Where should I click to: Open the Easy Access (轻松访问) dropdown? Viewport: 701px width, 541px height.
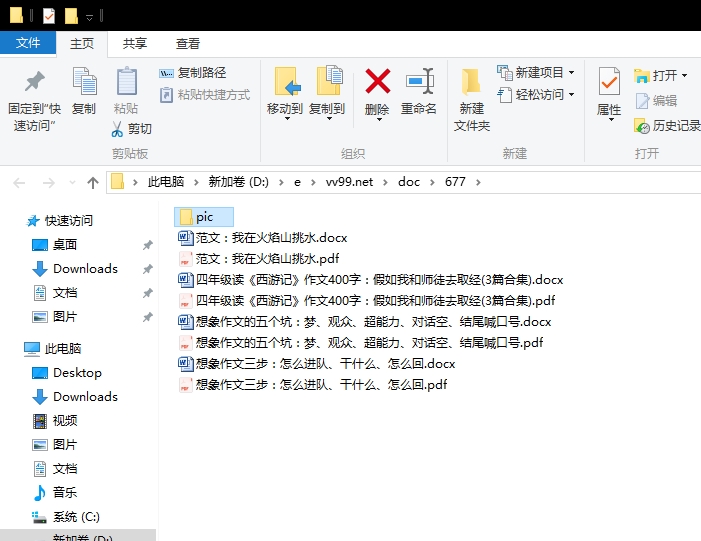tap(536, 95)
